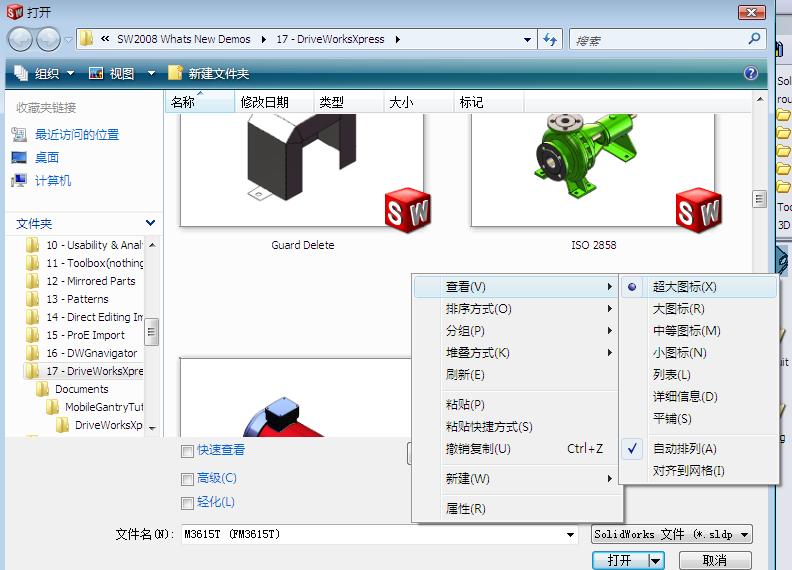
Task: Open the 视图 dropdown arrow
Action: tap(151, 73)
